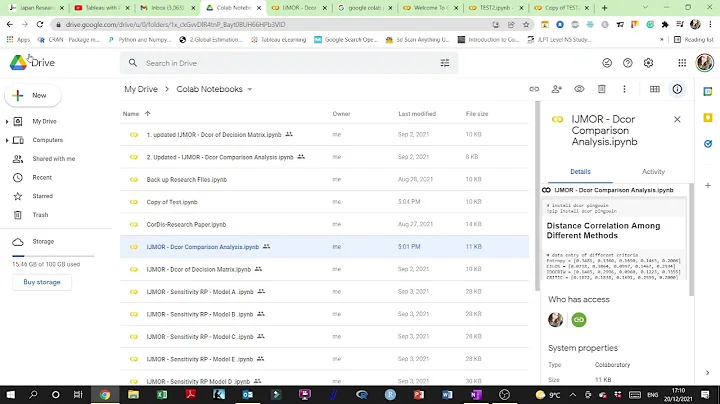
Task: Click the share person-add icon
Action: coord(557,89)
